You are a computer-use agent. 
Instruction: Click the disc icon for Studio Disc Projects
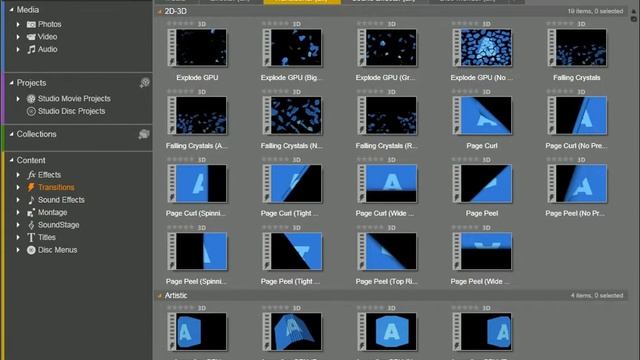31,111
